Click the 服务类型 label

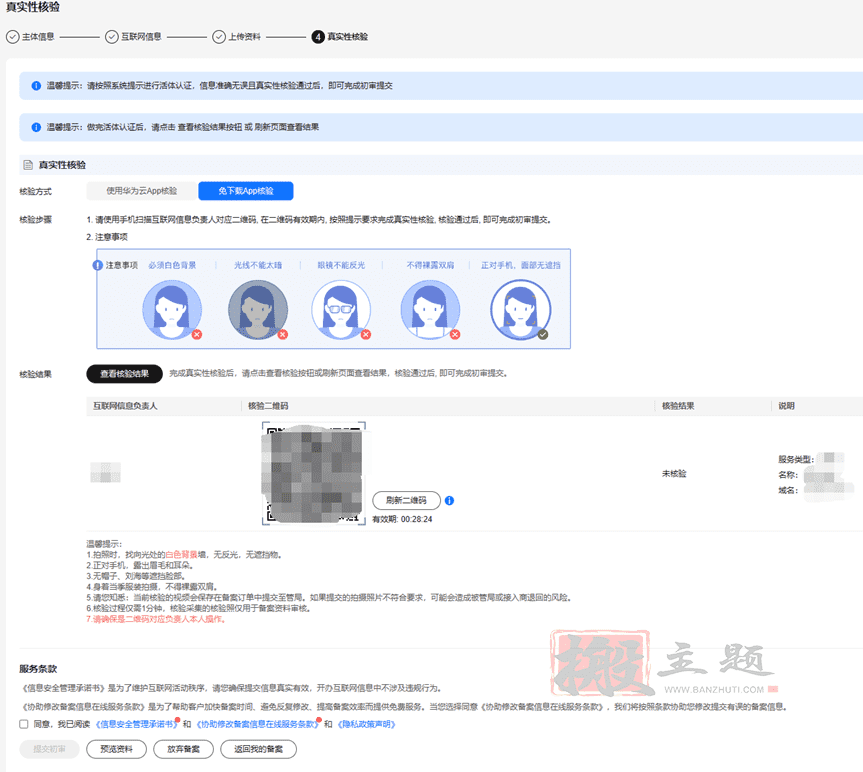pyautogui.click(x=796, y=459)
